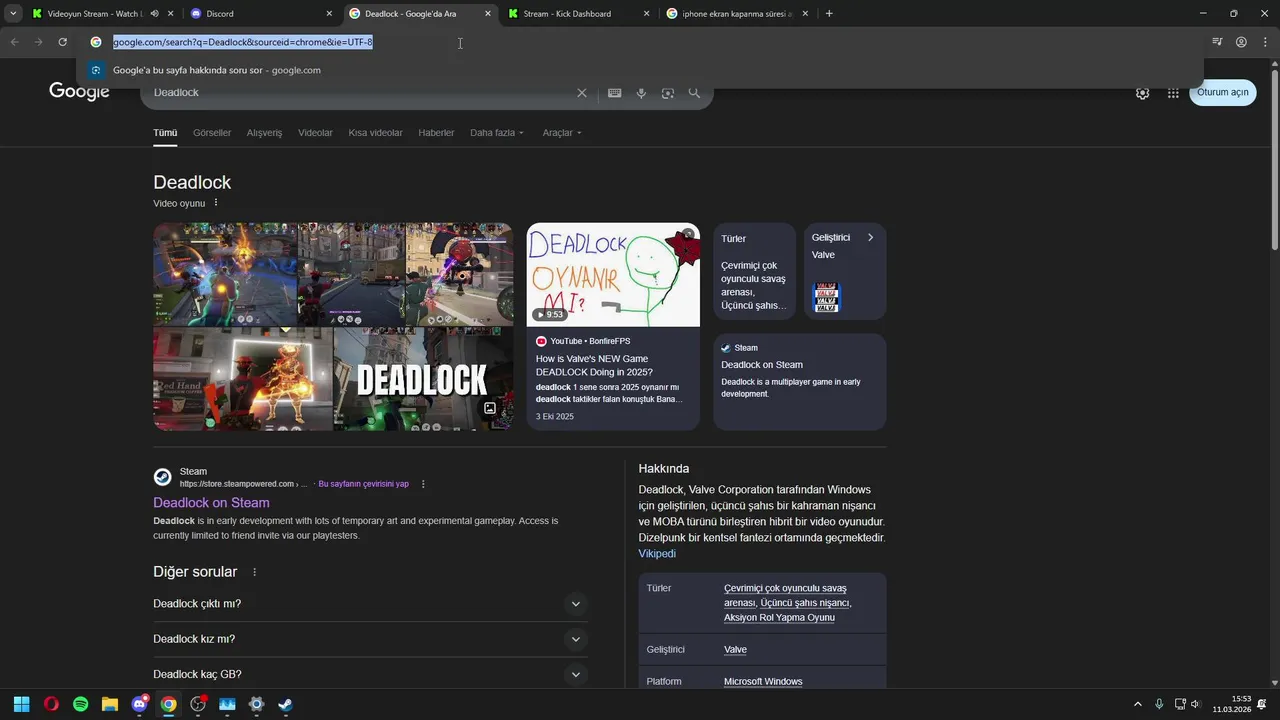Screen dimensions: 1280x720
Task: Open Spotify from the taskbar
Action: pos(80,704)
